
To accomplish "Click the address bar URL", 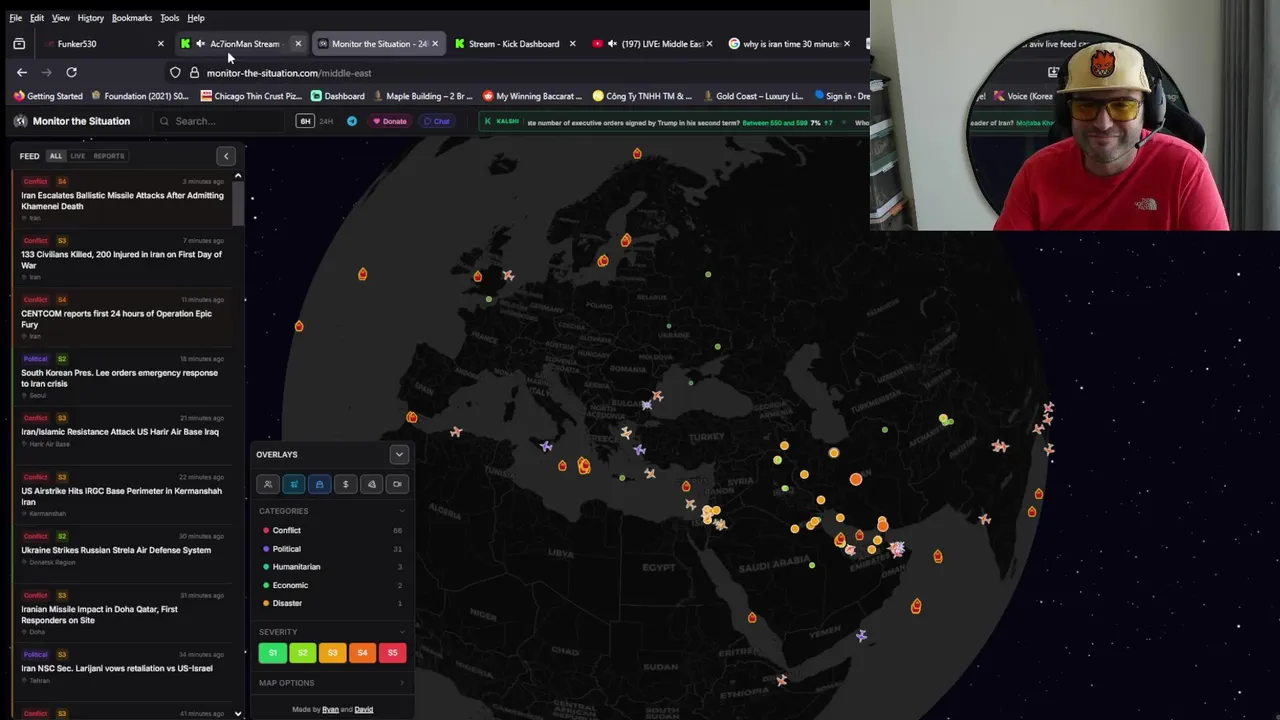I will pyautogui.click(x=289, y=73).
